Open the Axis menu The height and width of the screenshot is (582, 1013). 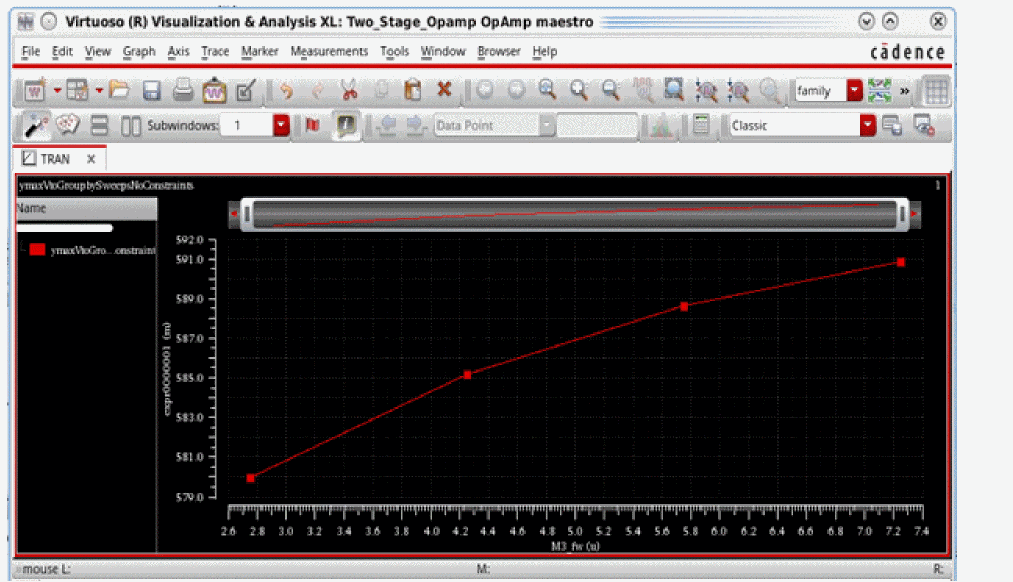pyautogui.click(x=178, y=51)
